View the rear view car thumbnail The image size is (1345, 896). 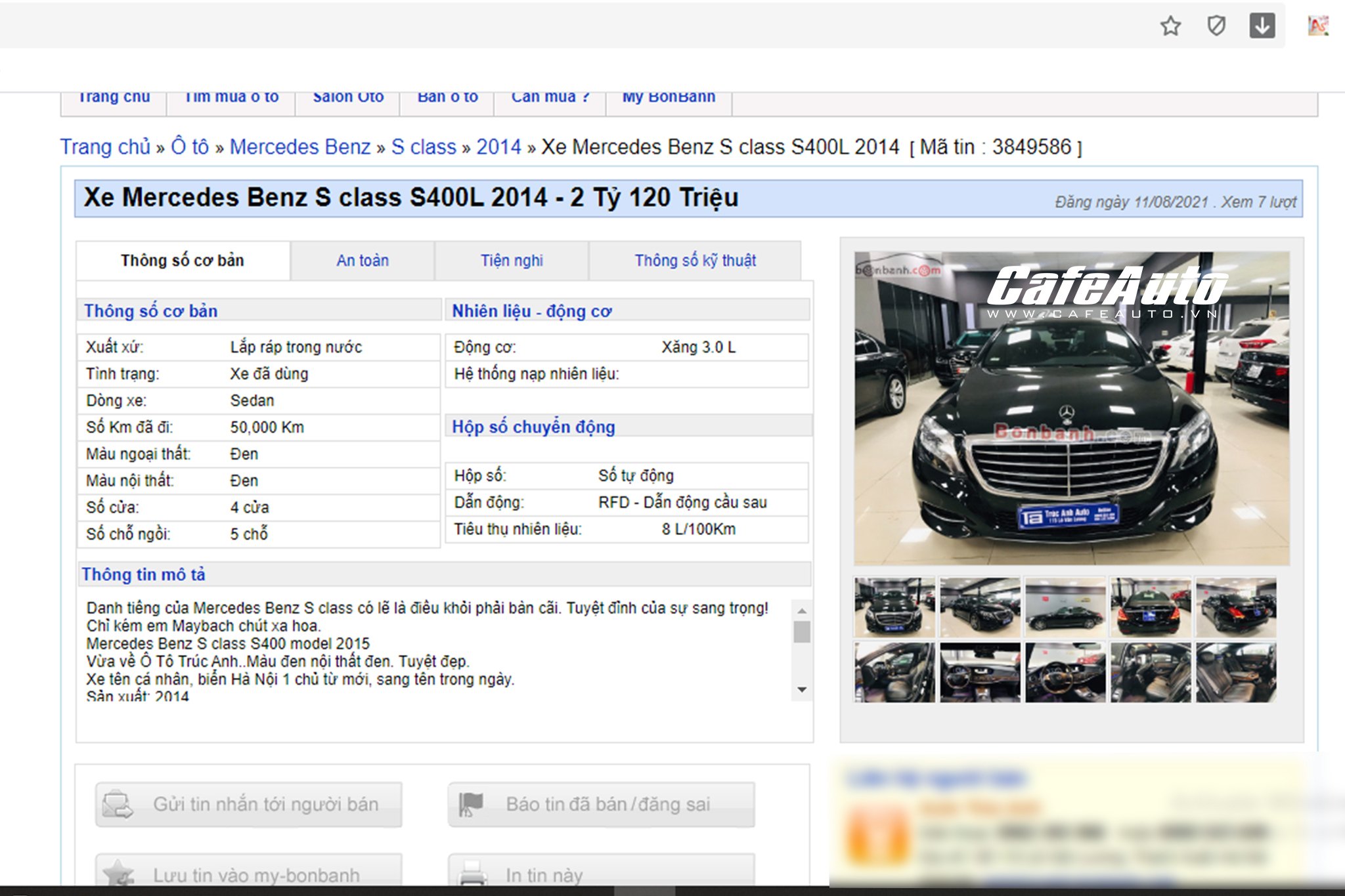pyautogui.click(x=1150, y=607)
